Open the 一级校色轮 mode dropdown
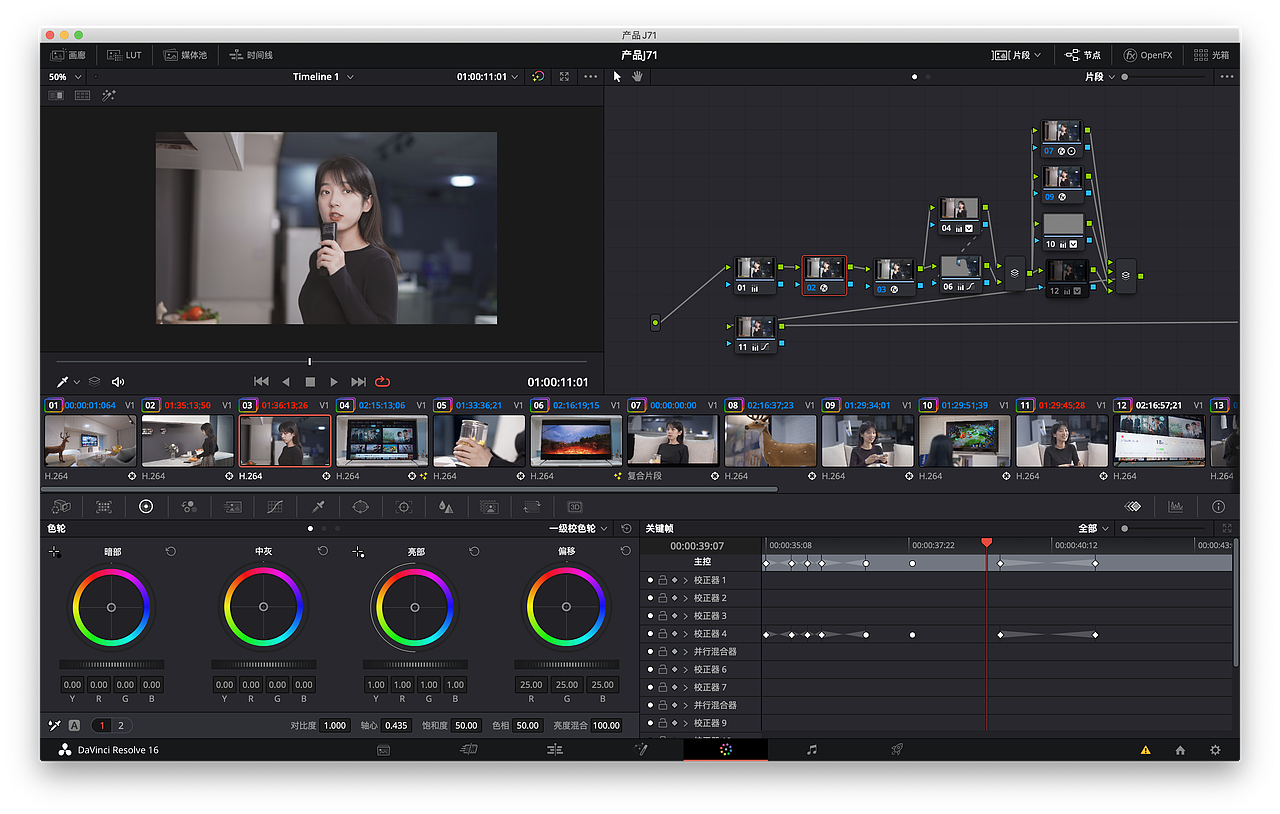This screenshot has height=814, width=1280. click(577, 528)
